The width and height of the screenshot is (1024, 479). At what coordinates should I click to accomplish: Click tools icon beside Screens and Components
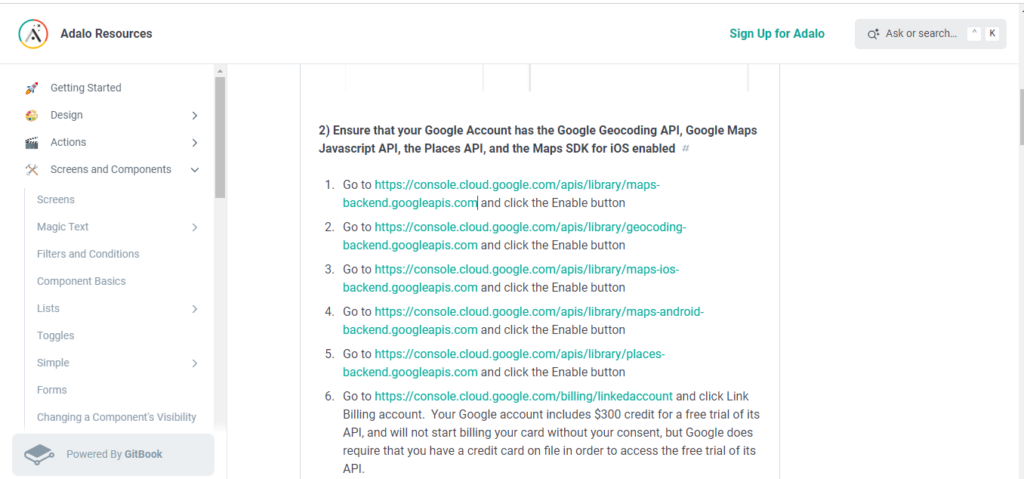[x=31, y=170]
